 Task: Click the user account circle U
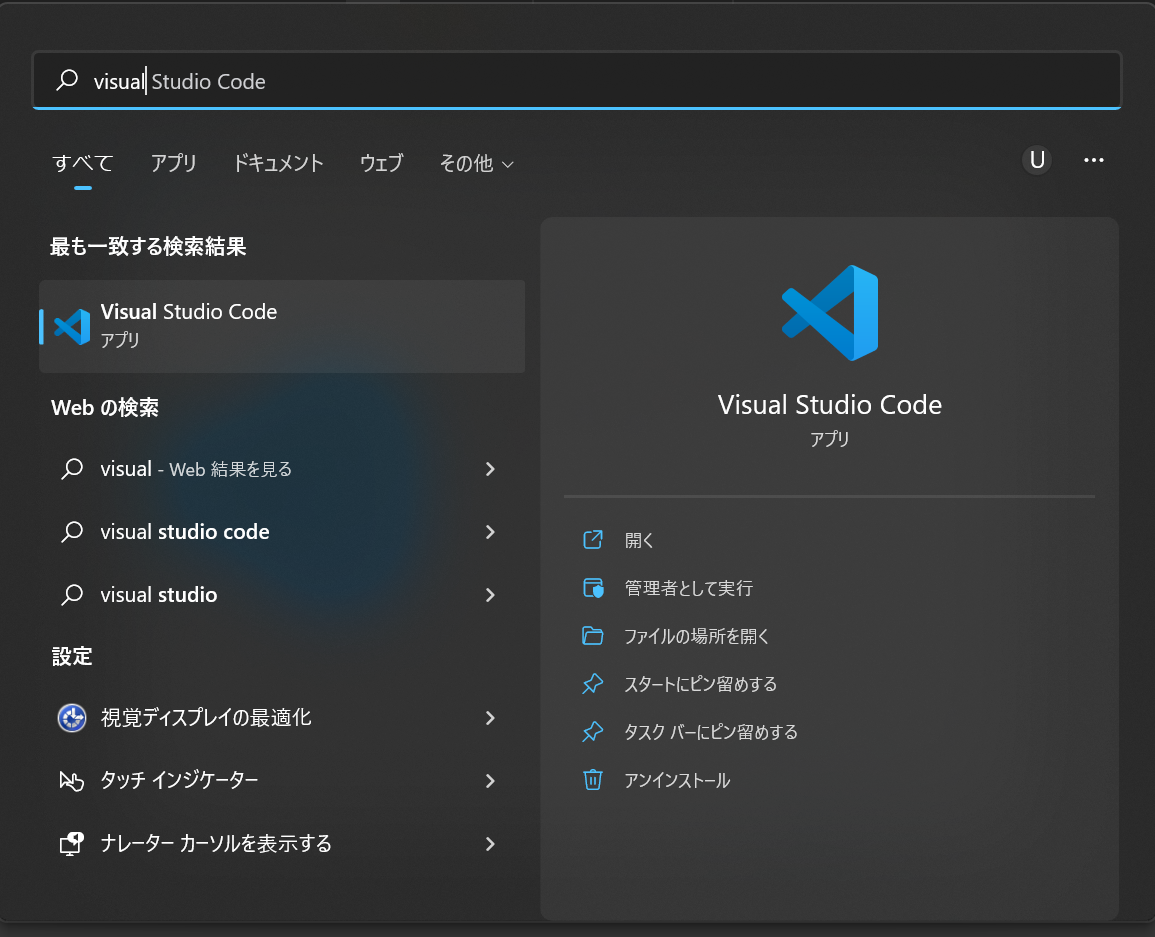[x=1036, y=160]
